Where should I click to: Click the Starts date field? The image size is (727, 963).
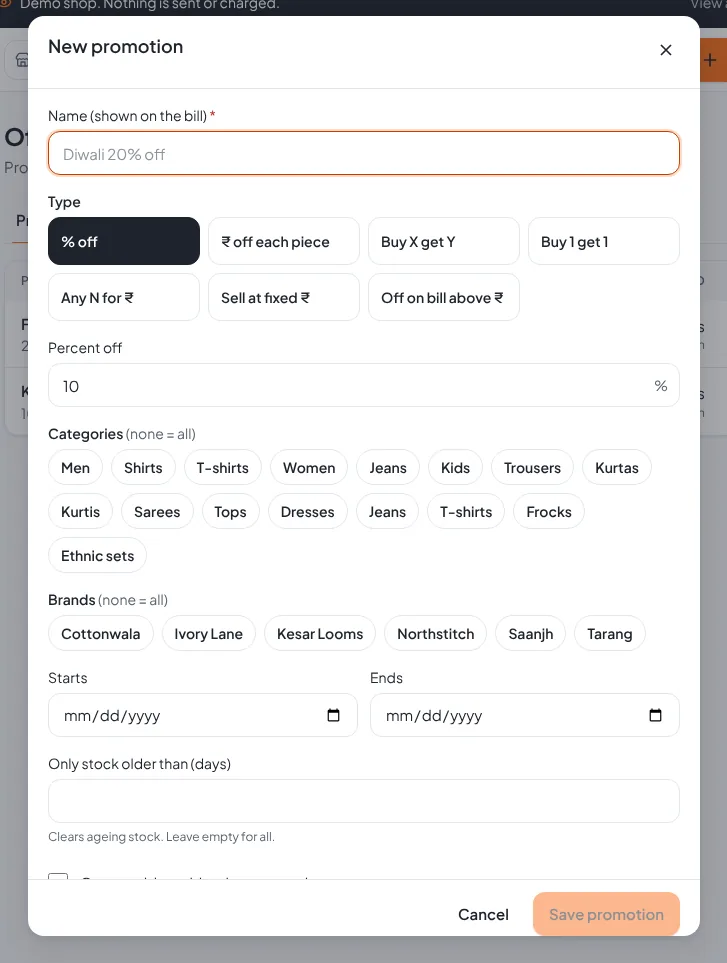point(203,715)
